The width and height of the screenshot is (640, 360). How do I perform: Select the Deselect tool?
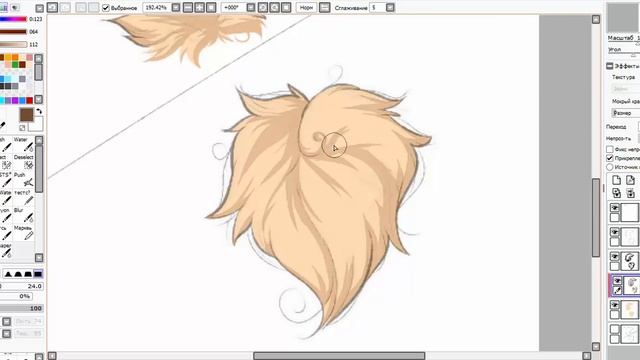pyautogui.click(x=23, y=162)
